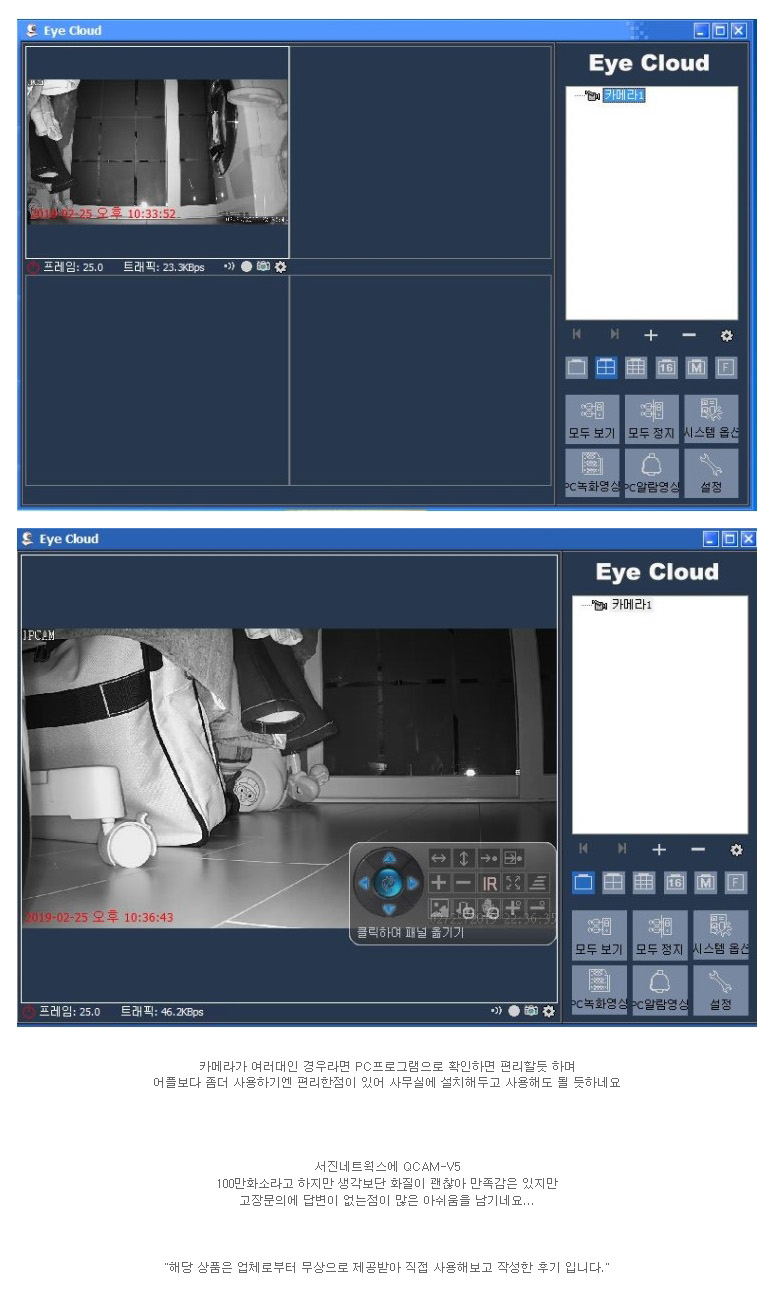The image size is (770, 1307).
Task: Tilt camera down with PTZ down arrow
Action: point(389,909)
